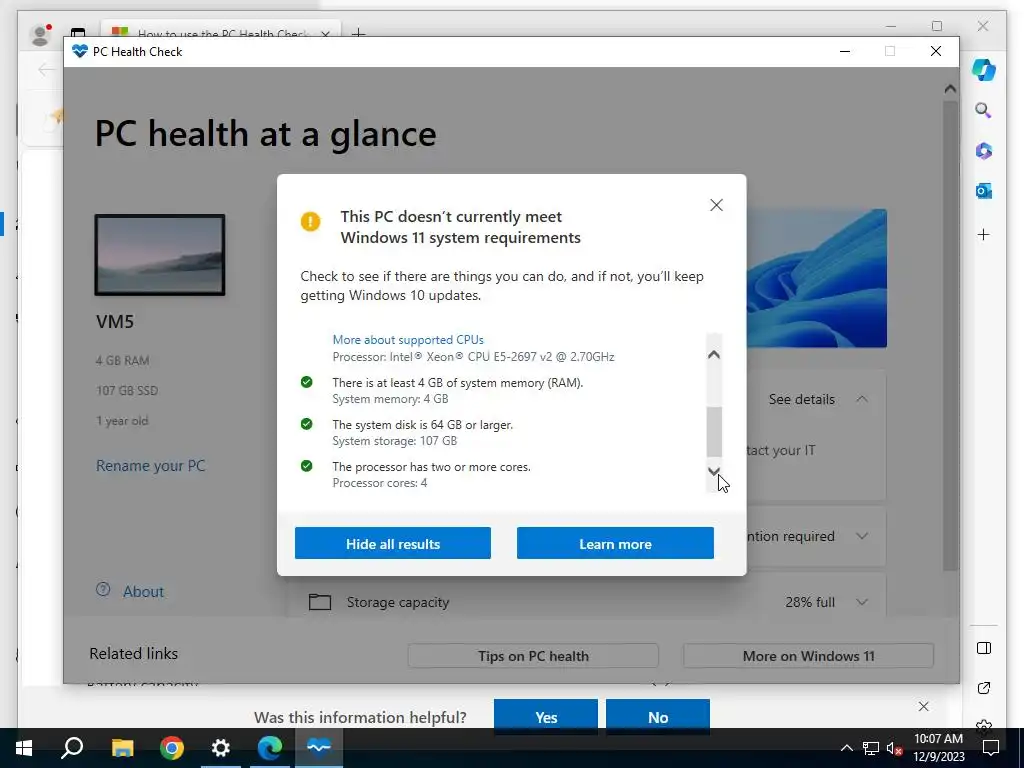Open Outlook icon in Edge sidebar
This screenshot has width=1024, height=768.
coord(984,191)
